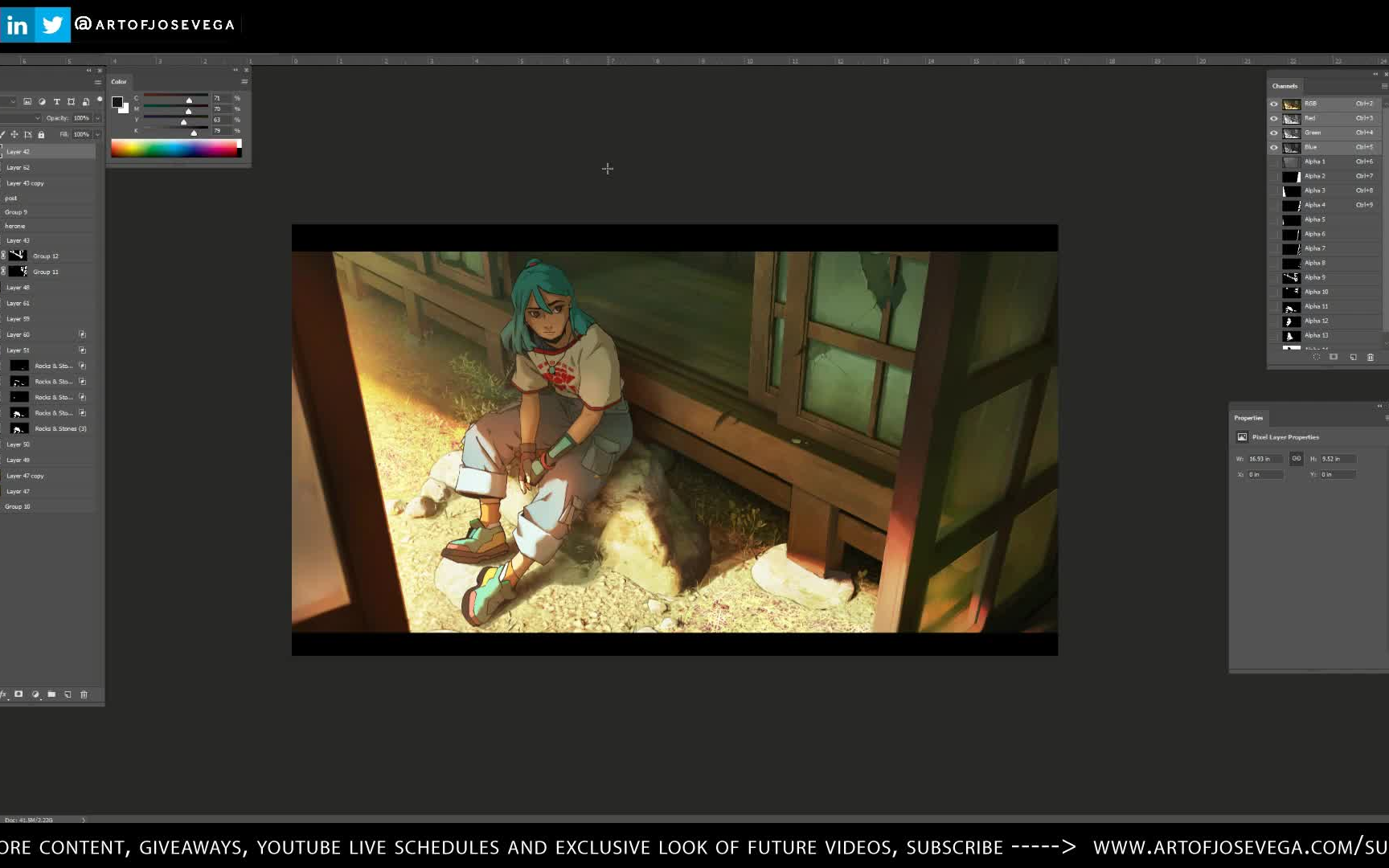This screenshot has height=868, width=1389.
Task: Toggle the lock all padlock icon
Action: tap(41, 134)
